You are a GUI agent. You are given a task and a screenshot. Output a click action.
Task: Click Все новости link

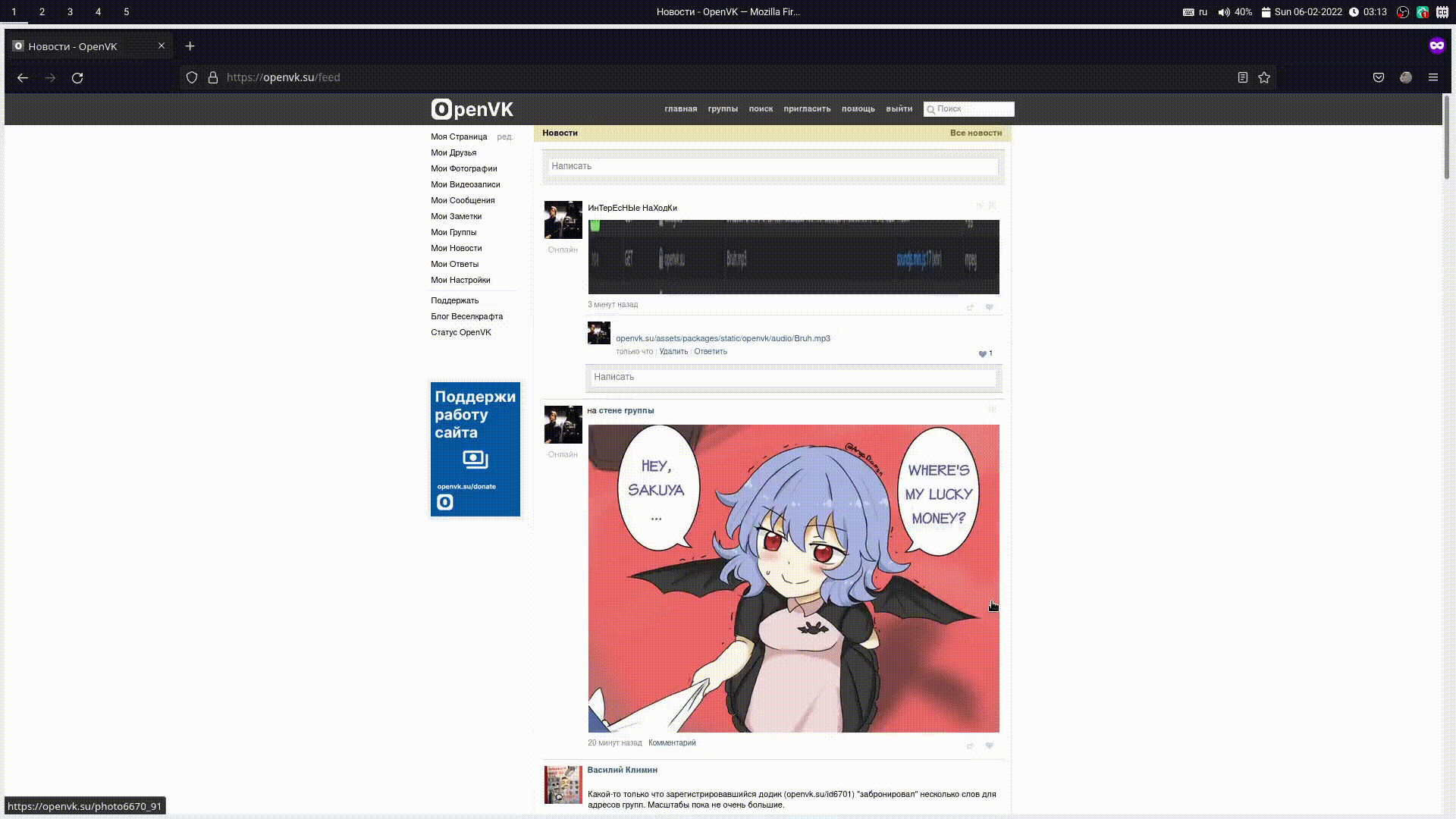point(975,133)
